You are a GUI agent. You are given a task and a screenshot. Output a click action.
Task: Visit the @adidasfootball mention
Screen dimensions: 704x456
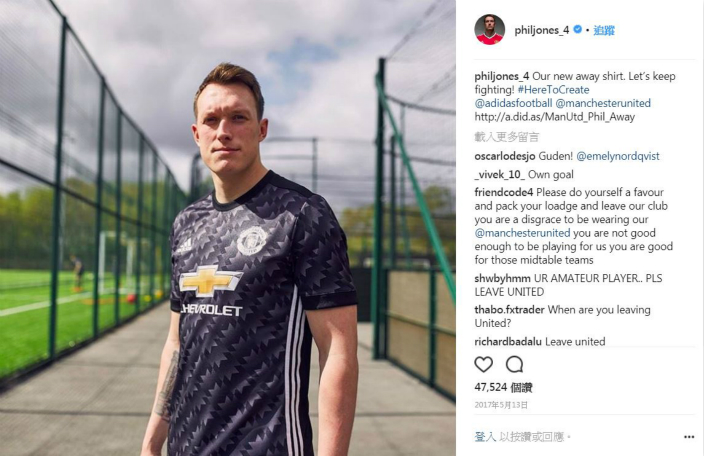point(513,103)
